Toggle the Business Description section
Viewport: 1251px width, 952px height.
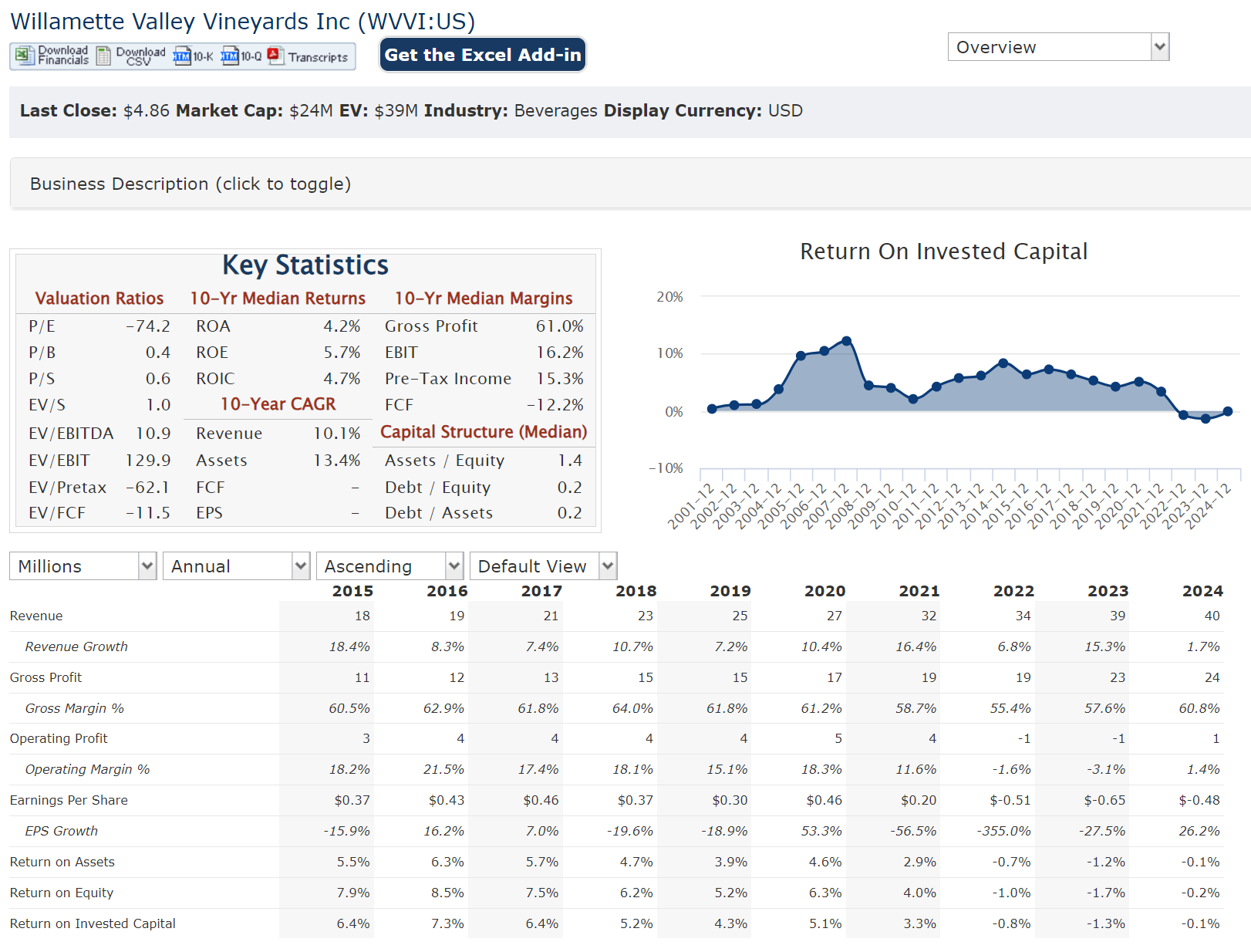[630, 184]
